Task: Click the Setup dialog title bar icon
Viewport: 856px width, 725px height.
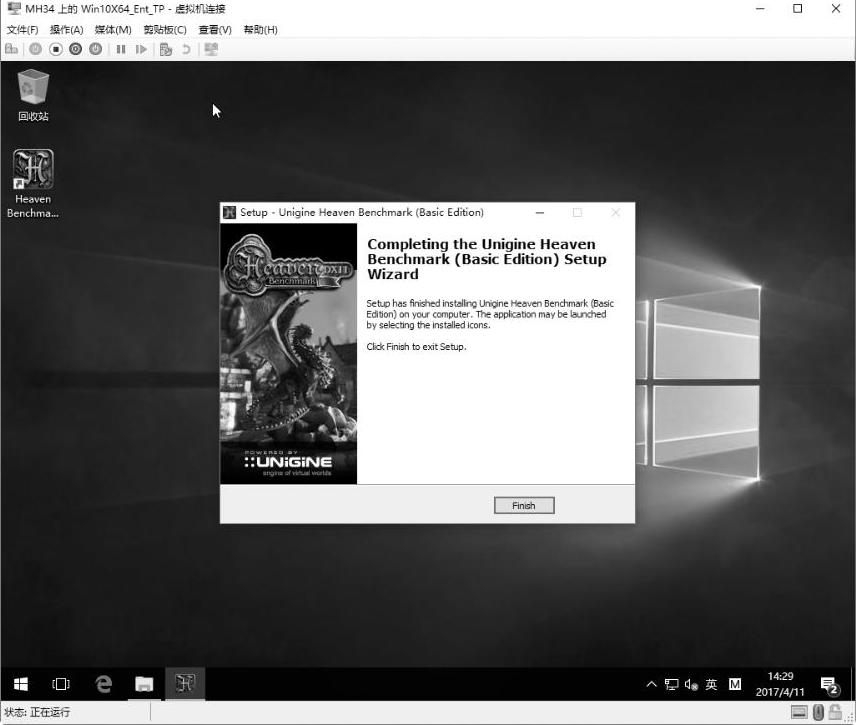Action: pos(229,212)
